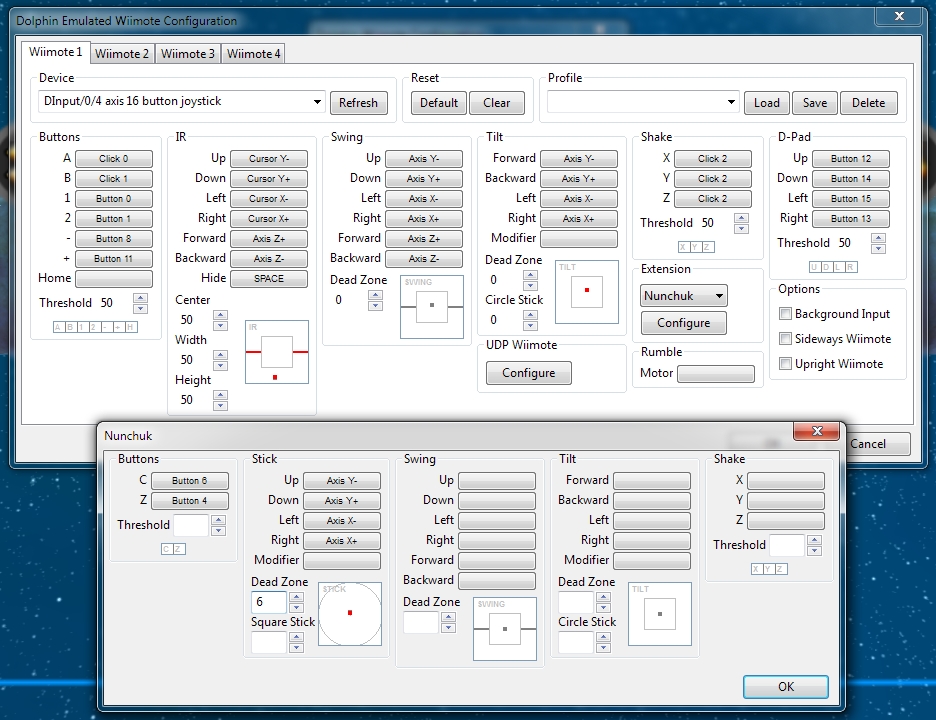Click the Refresh device button
Image resolution: width=936 pixels, height=720 pixels.
[358, 103]
